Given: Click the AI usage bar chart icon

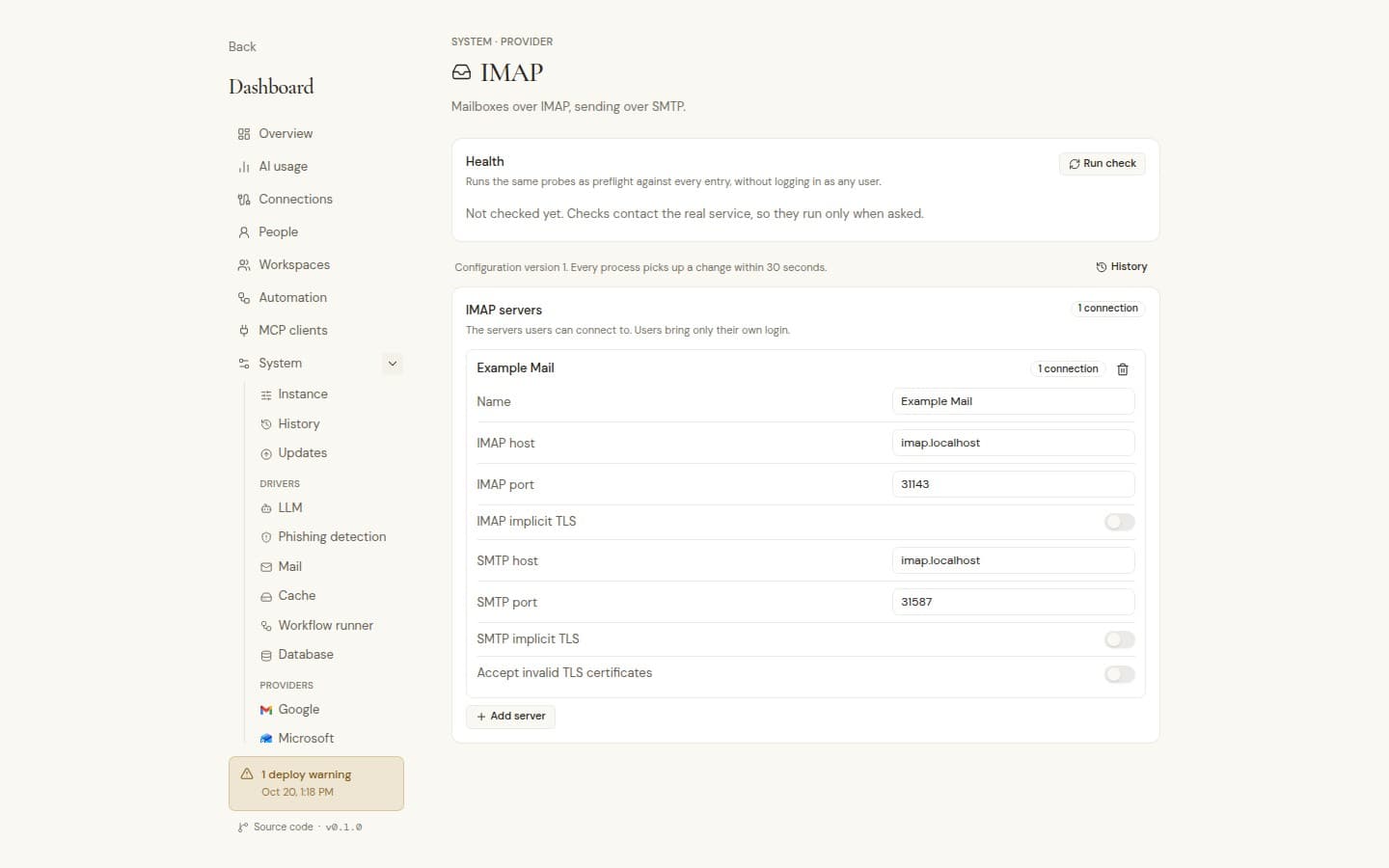Looking at the screenshot, I should tap(244, 167).
